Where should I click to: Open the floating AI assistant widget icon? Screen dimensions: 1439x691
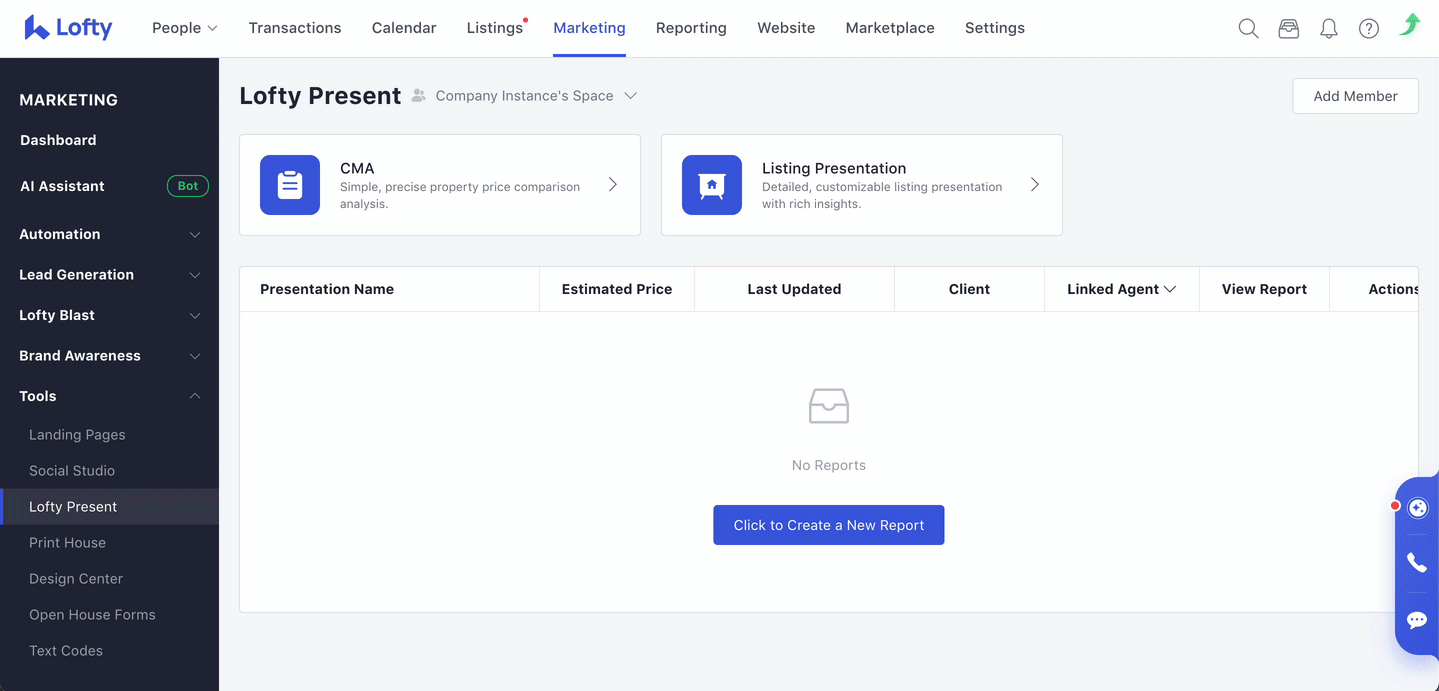1418,508
